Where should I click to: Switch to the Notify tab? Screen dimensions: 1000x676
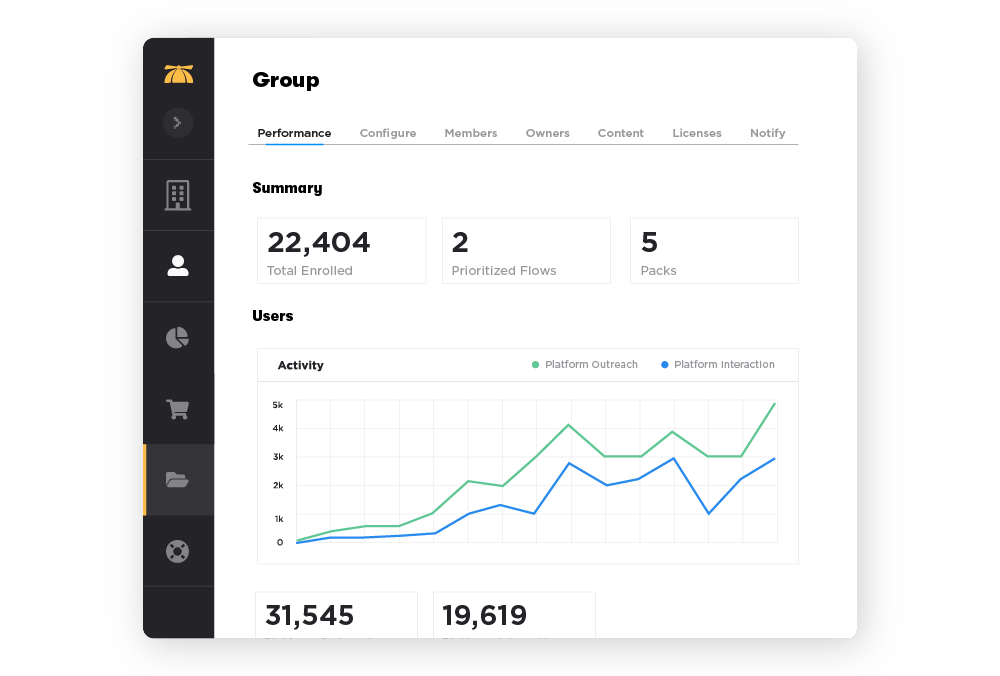(767, 133)
